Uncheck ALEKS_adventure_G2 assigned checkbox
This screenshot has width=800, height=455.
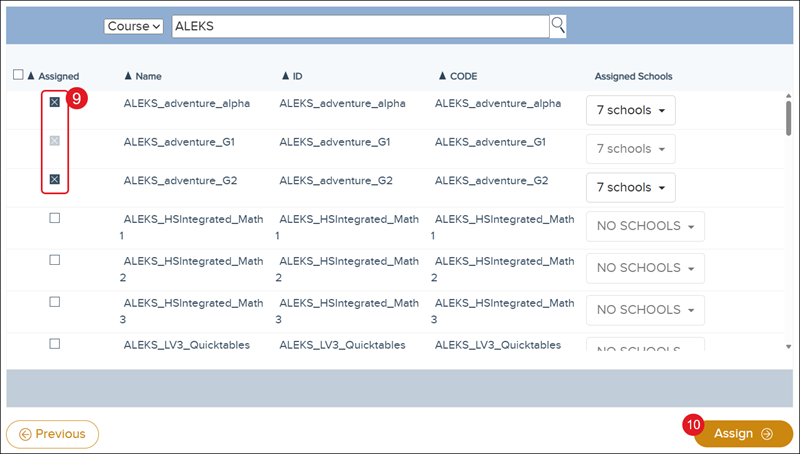click(x=55, y=180)
